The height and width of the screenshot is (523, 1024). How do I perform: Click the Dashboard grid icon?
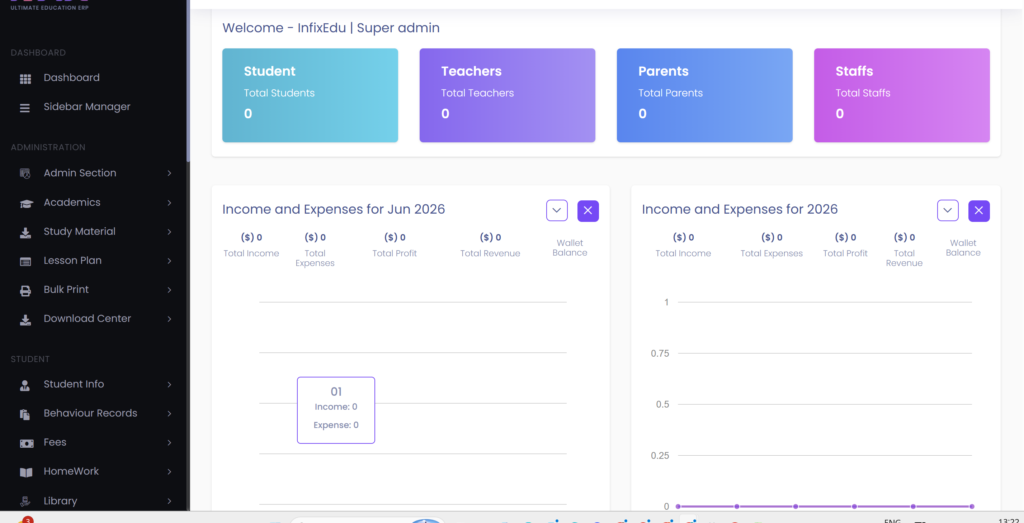[25, 79]
